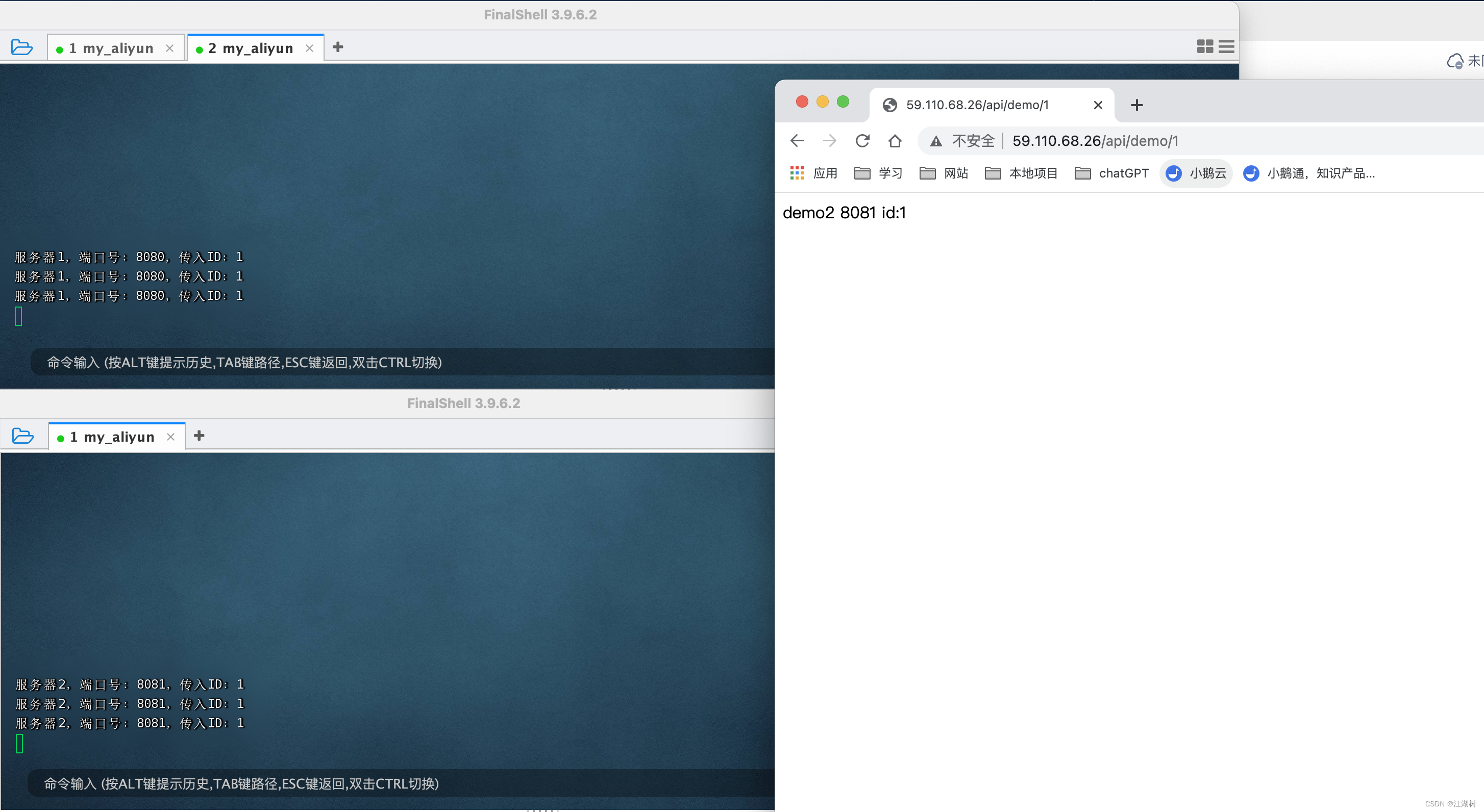Viewport: 1484px width, 812px height.
Task: Add new connection tab in bottom FinalShell
Action: click(200, 436)
